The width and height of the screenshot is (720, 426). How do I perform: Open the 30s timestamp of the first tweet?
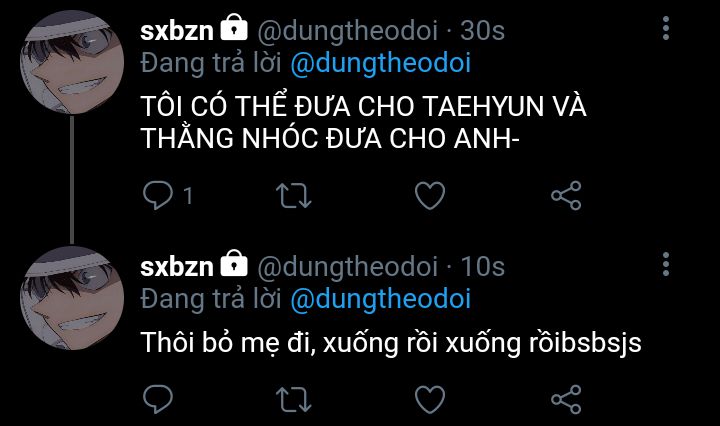(x=483, y=31)
